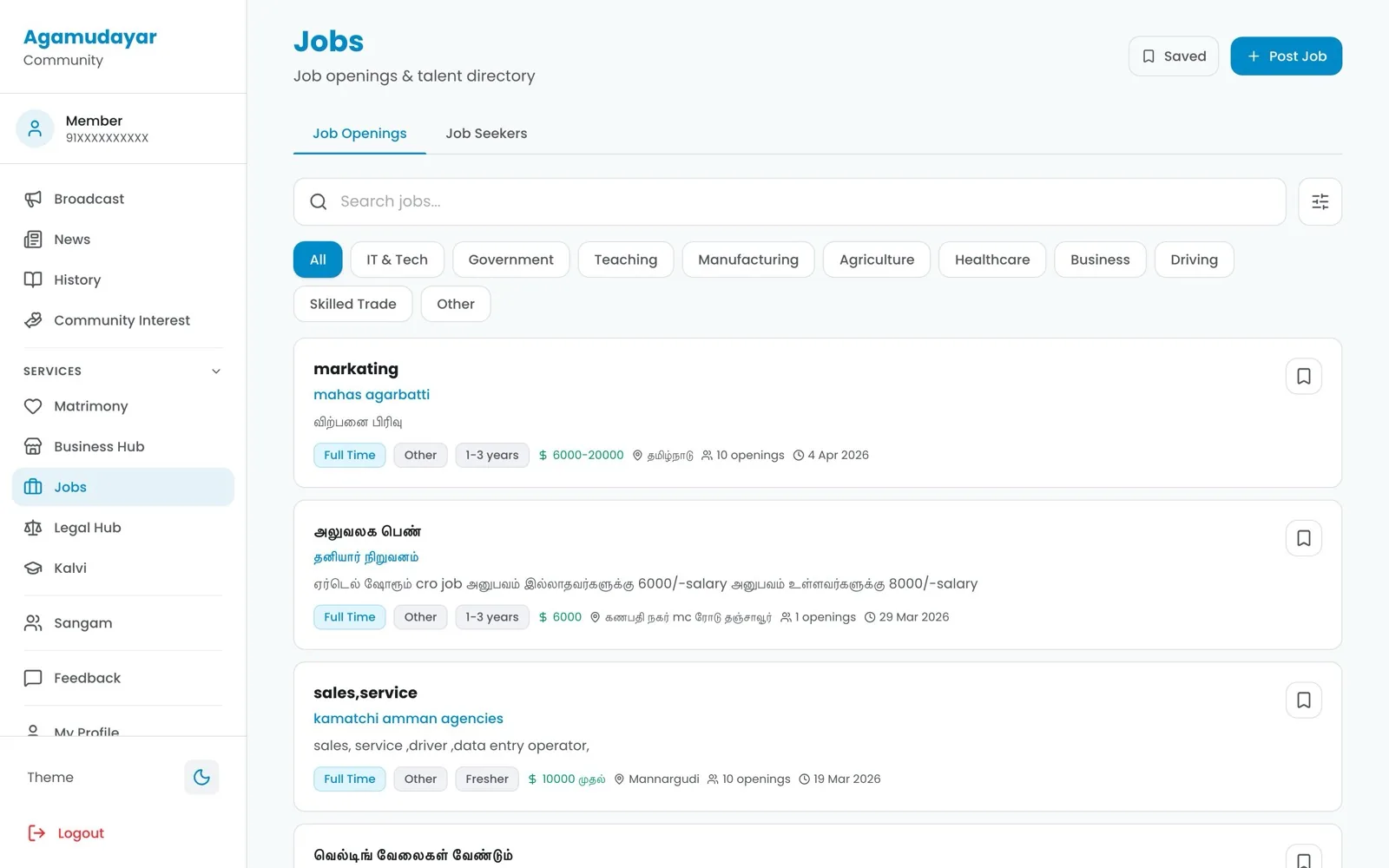The image size is (1389, 868).
Task: Click the Mannargudi location text
Action: click(663, 779)
